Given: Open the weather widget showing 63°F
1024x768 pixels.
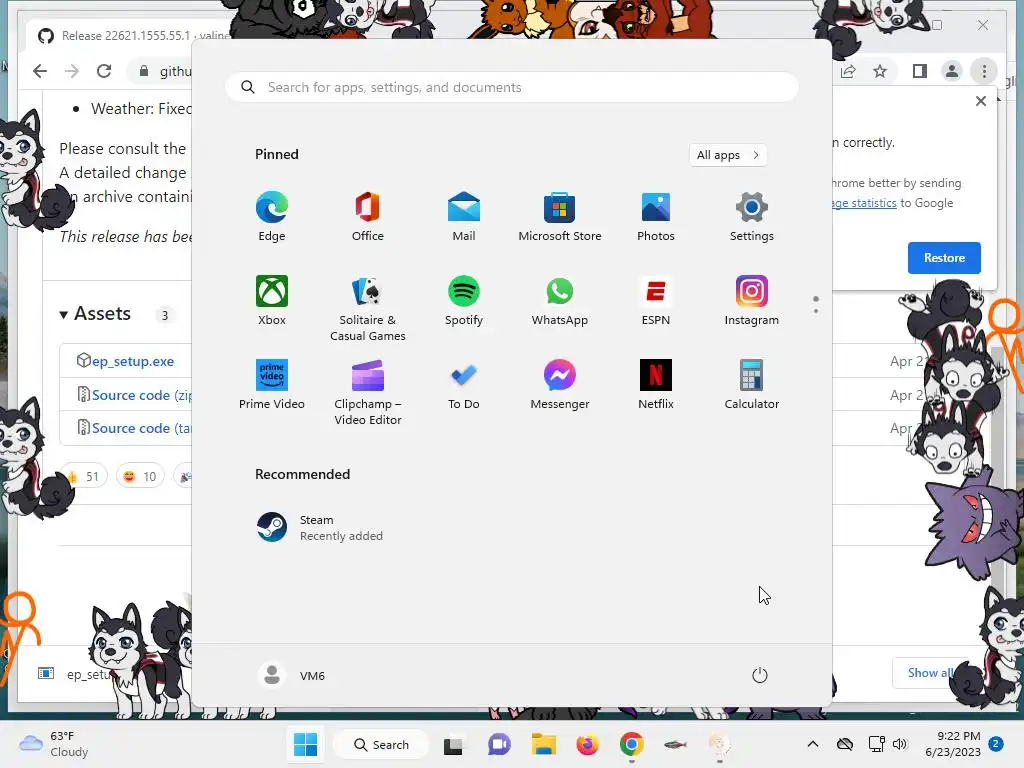Looking at the screenshot, I should (x=54, y=744).
